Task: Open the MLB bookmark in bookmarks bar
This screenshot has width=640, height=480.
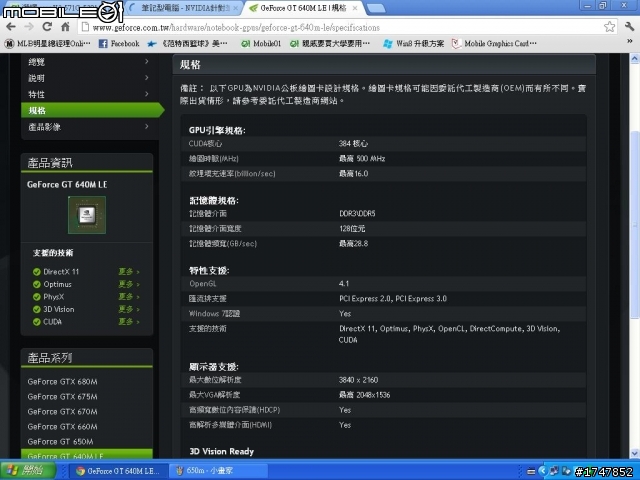Action: pyautogui.click(x=47, y=43)
